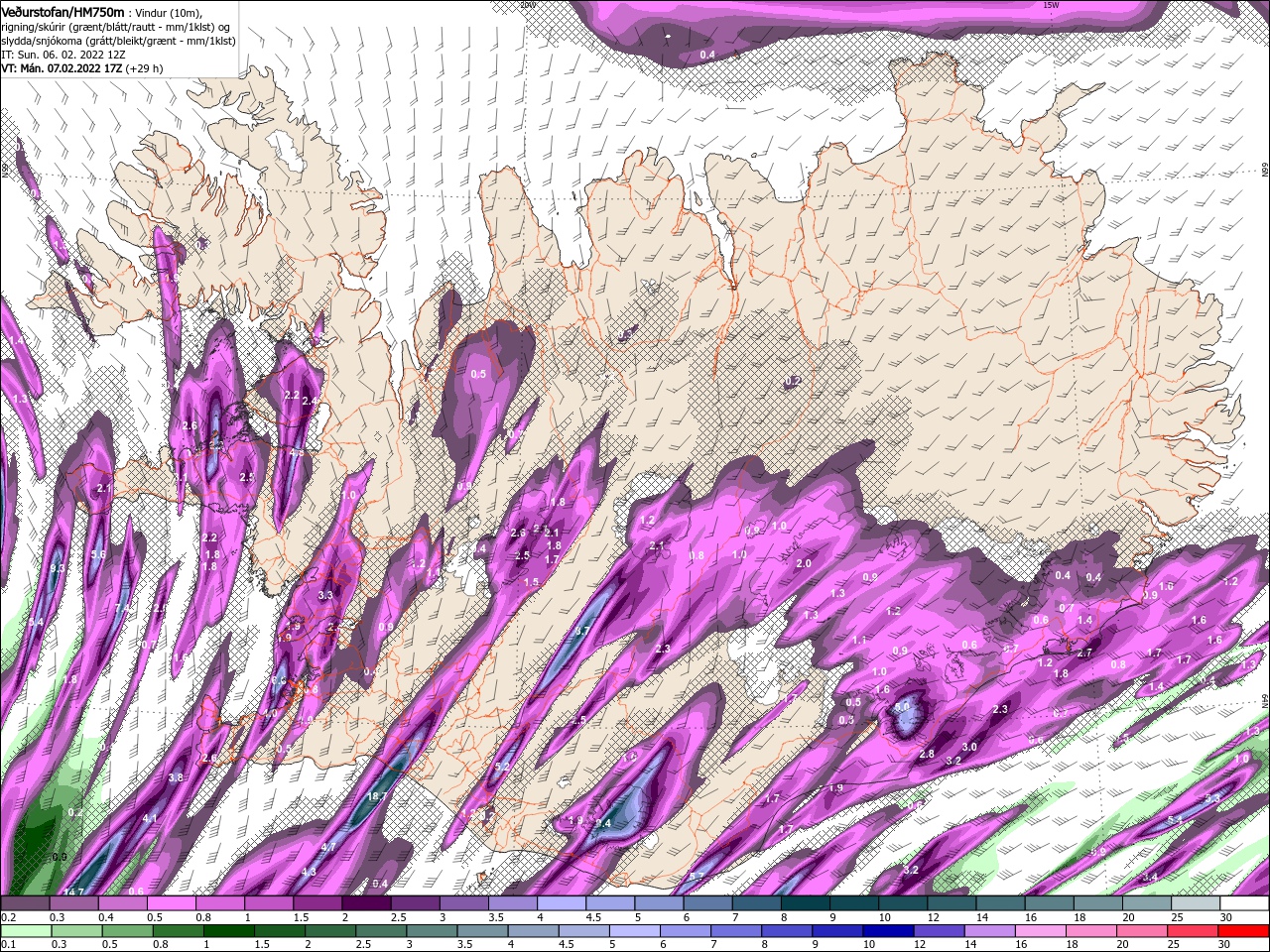1270x952 pixels.
Task: Click the slydda/snjókoma legend description line
Action: click(117, 41)
